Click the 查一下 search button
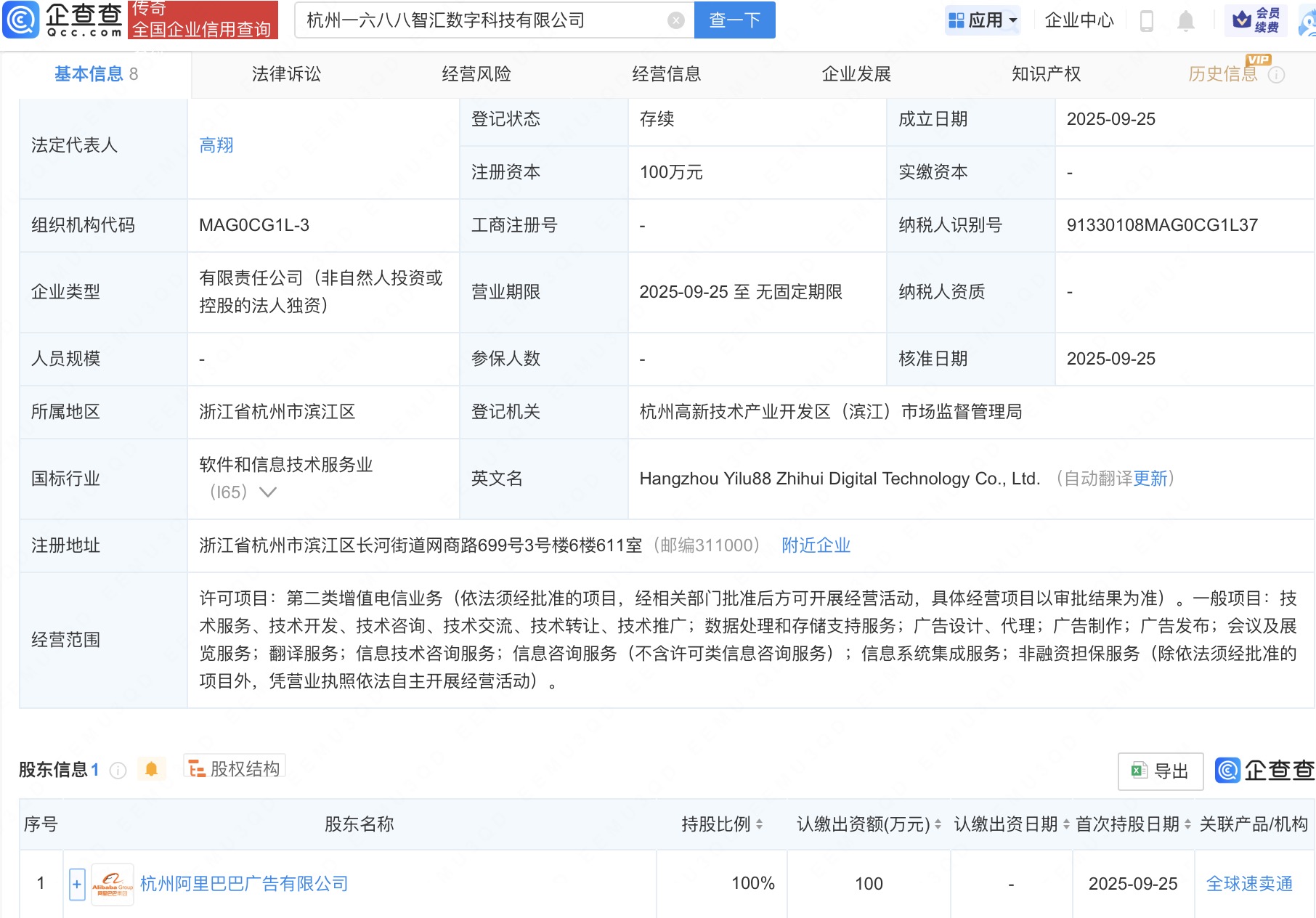 (x=734, y=20)
